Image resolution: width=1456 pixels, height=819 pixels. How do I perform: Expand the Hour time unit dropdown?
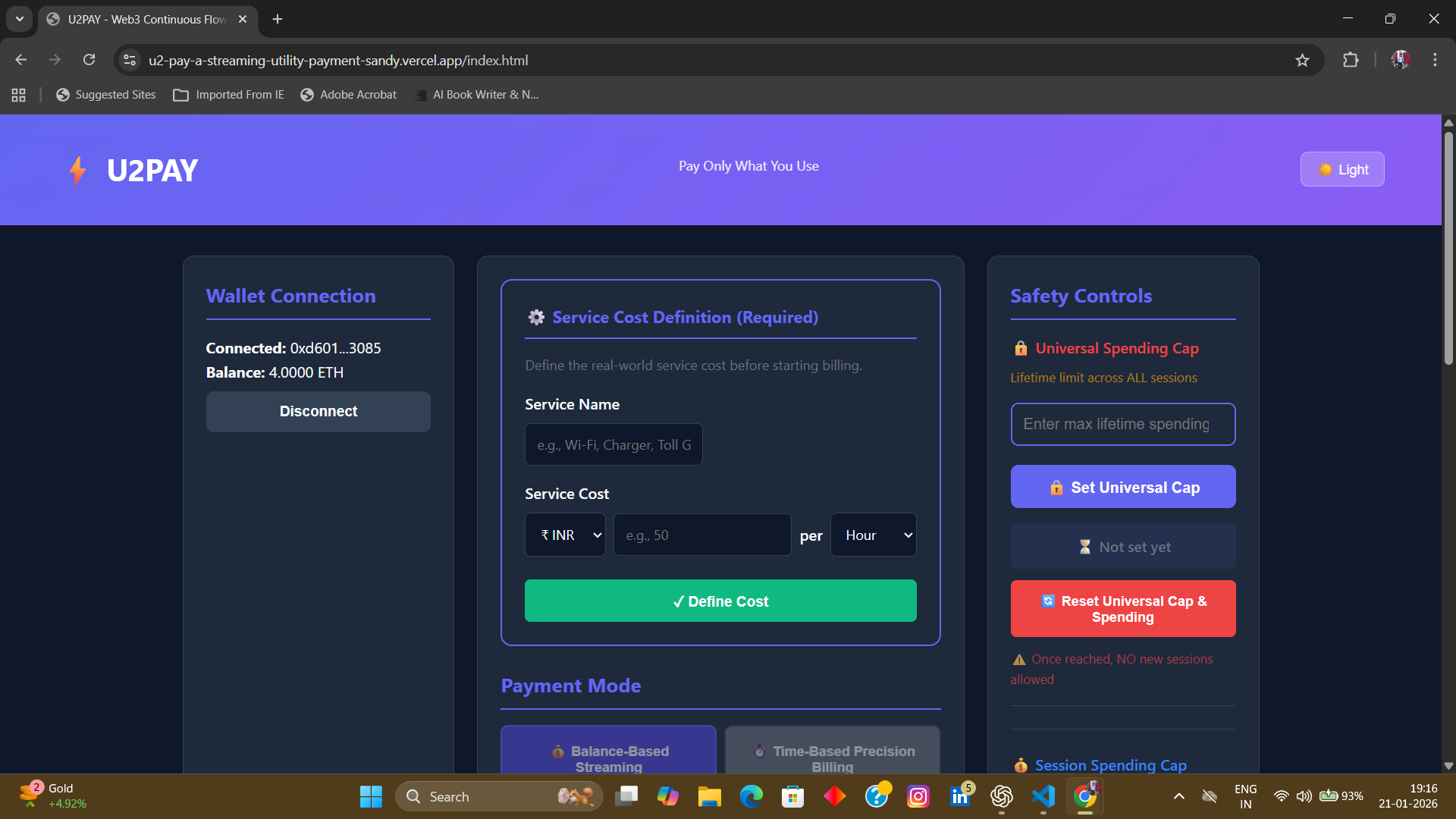click(x=873, y=535)
